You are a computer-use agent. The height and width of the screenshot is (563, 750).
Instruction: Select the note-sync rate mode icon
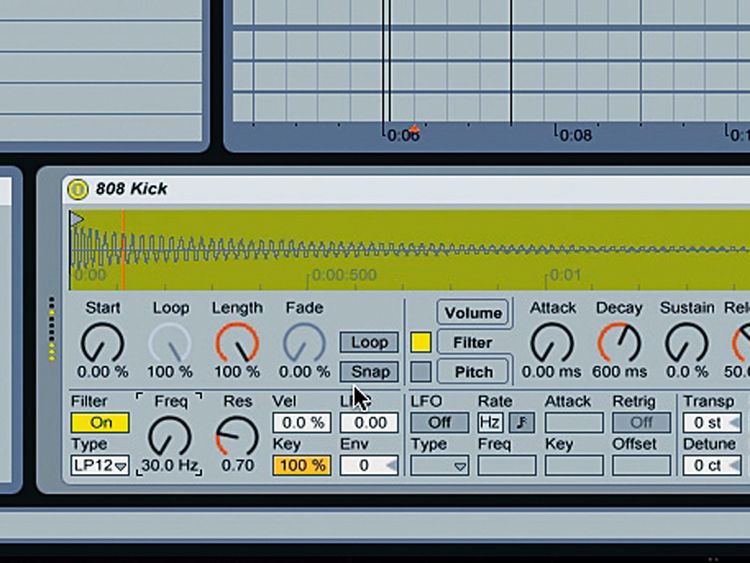pyautogui.click(x=522, y=423)
